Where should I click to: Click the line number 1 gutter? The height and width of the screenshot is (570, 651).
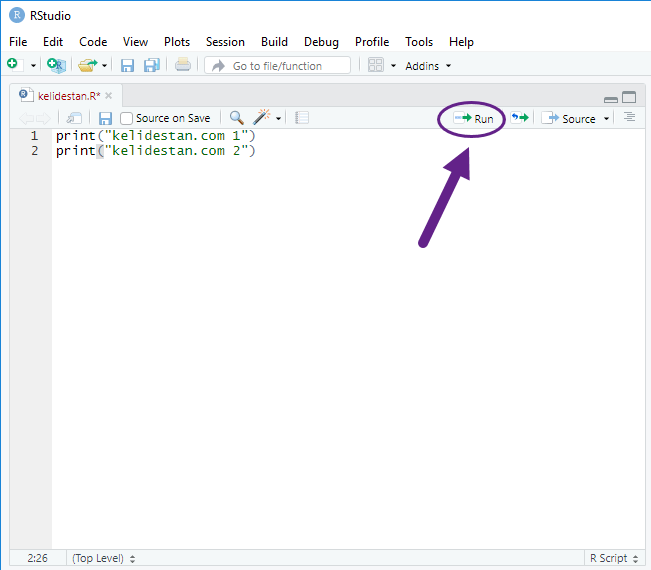(34, 136)
